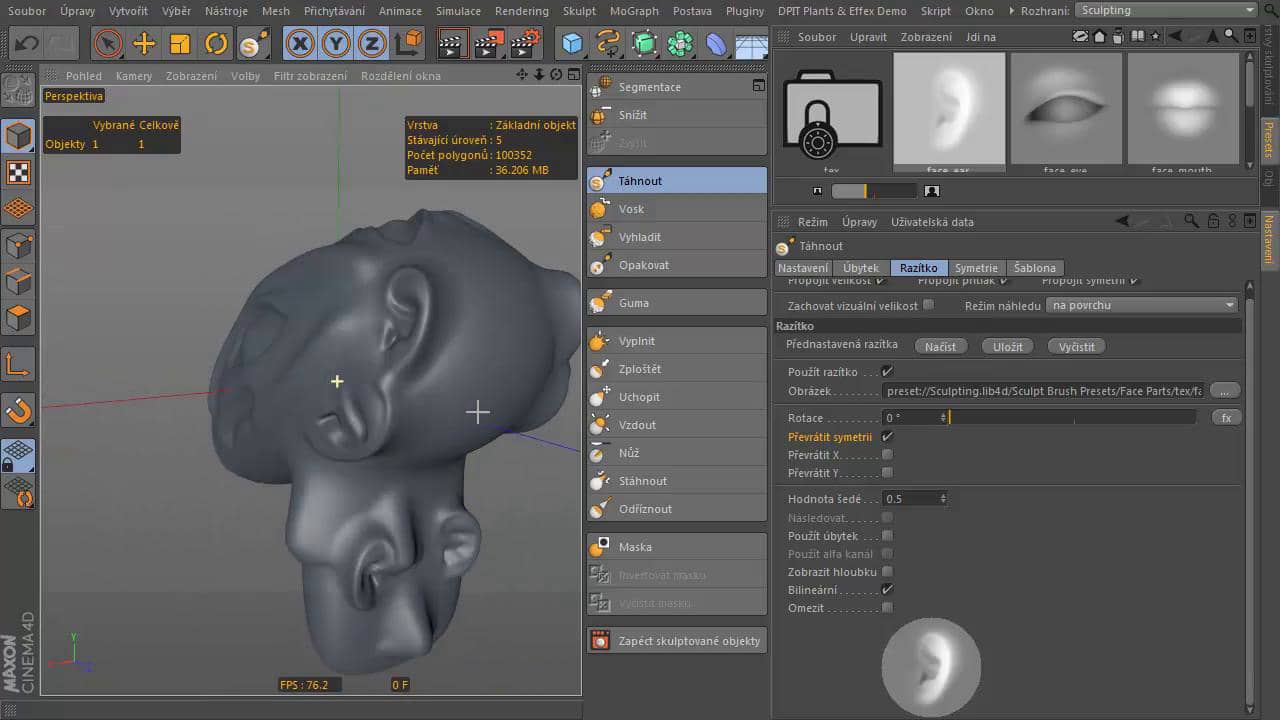This screenshot has width=1280, height=720.
Task: Click the Undo arrow icon
Action: (26, 44)
